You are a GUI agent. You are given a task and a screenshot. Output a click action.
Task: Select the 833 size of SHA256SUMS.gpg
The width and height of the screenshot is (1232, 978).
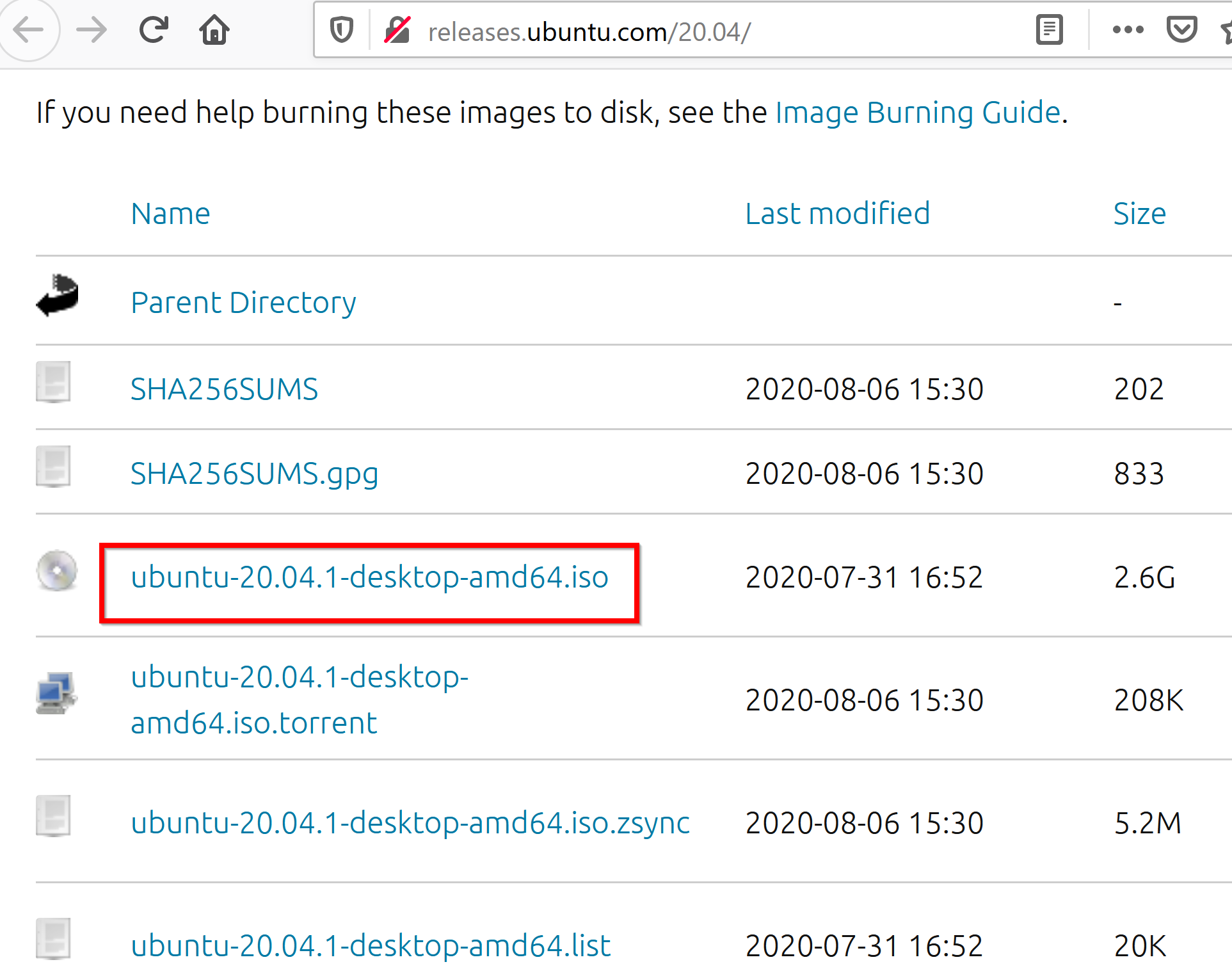coord(1139,474)
